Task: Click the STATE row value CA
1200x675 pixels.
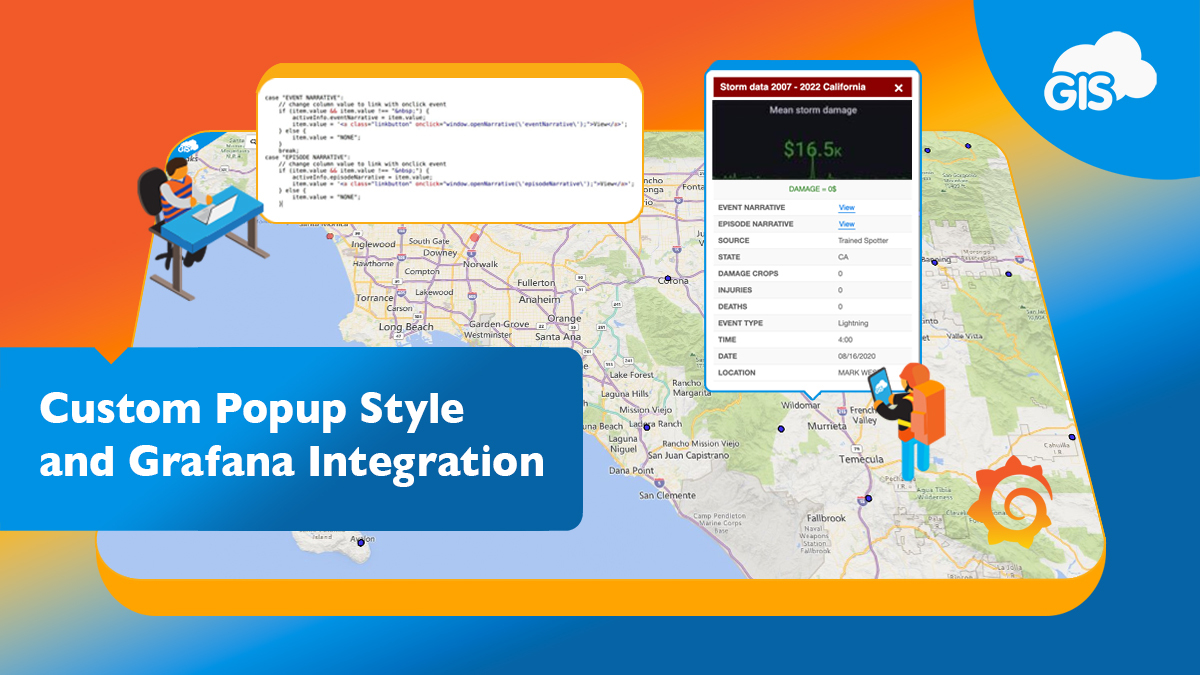Action: [x=843, y=257]
